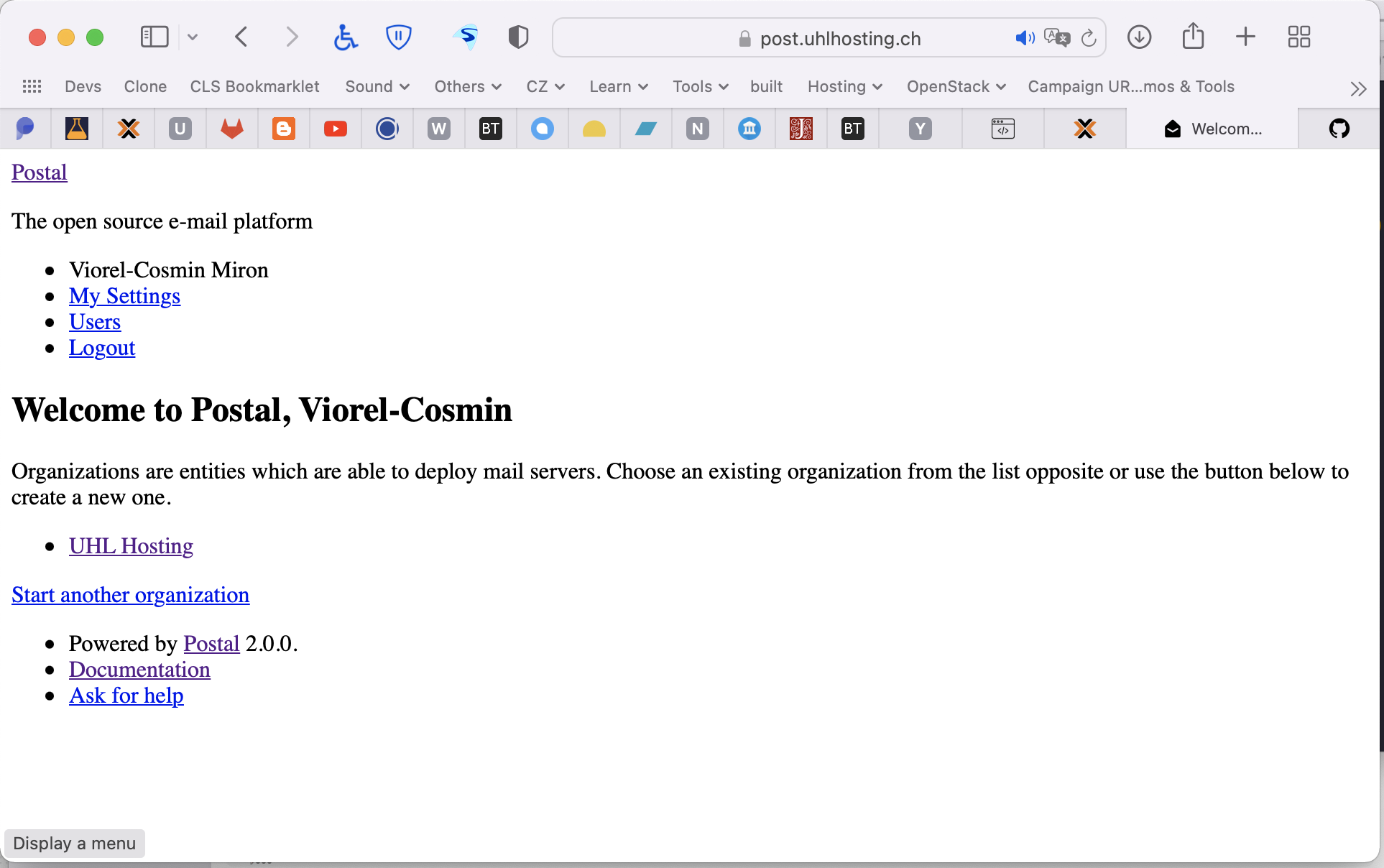
Task: Open the My Settings link
Action: [x=124, y=296]
